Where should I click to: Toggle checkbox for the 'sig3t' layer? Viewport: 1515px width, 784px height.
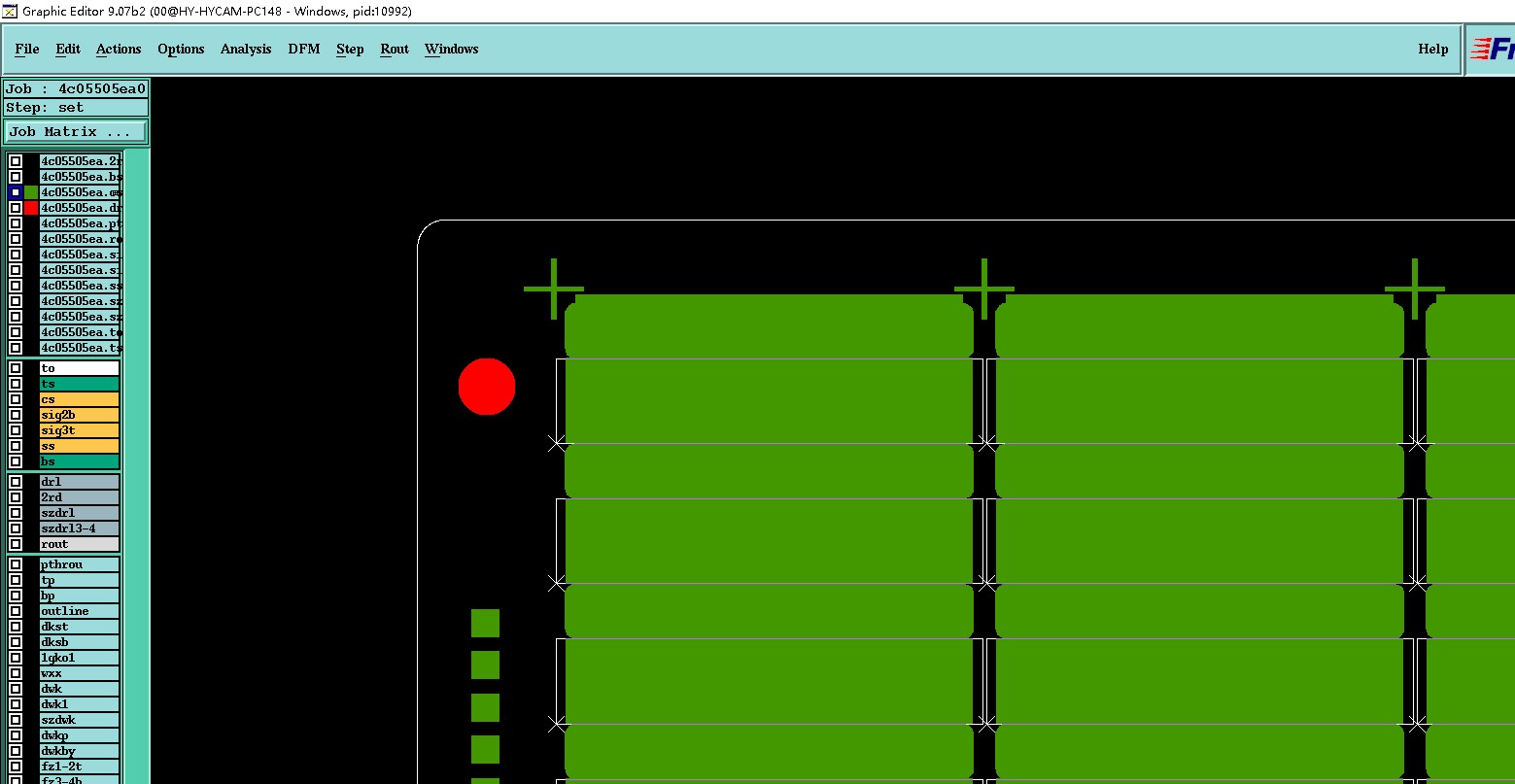[x=16, y=430]
